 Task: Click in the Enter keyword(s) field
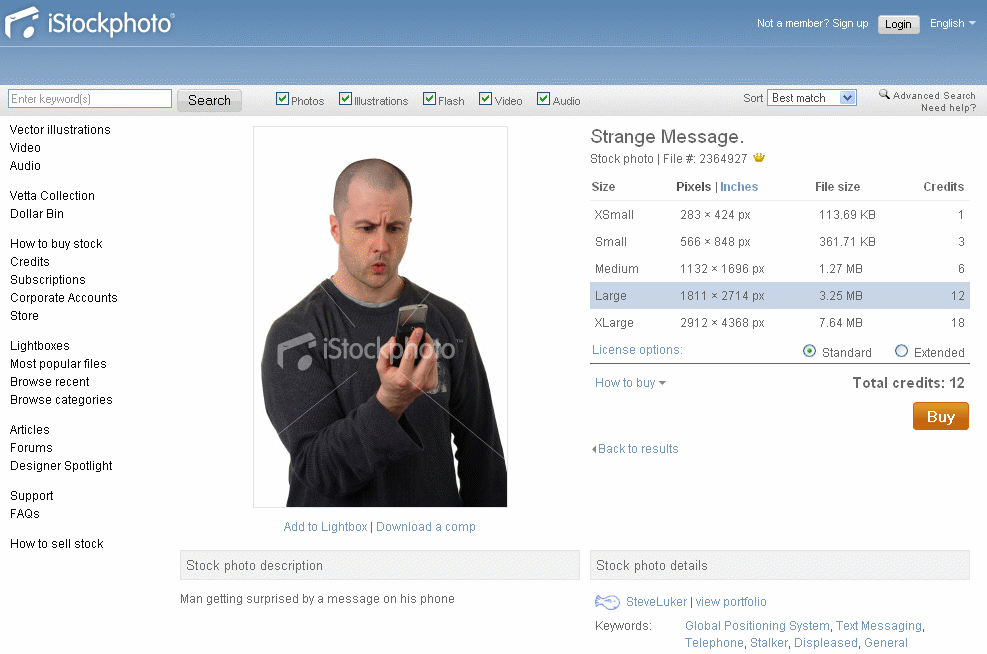pyautogui.click(x=90, y=99)
